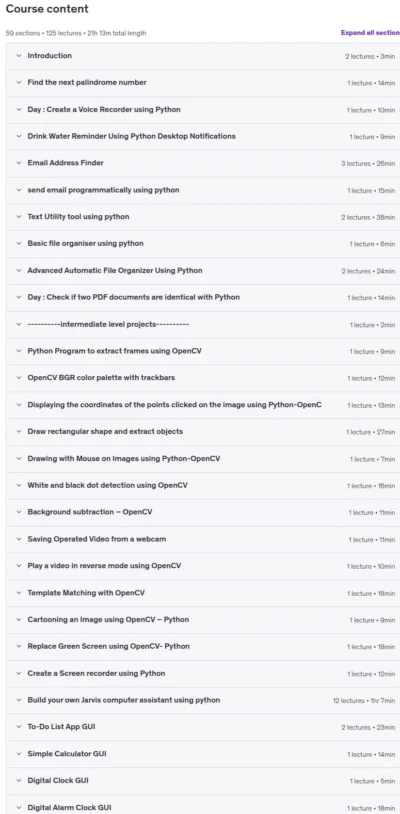Open Build your own Jarvis assistant section

[x=203, y=700]
